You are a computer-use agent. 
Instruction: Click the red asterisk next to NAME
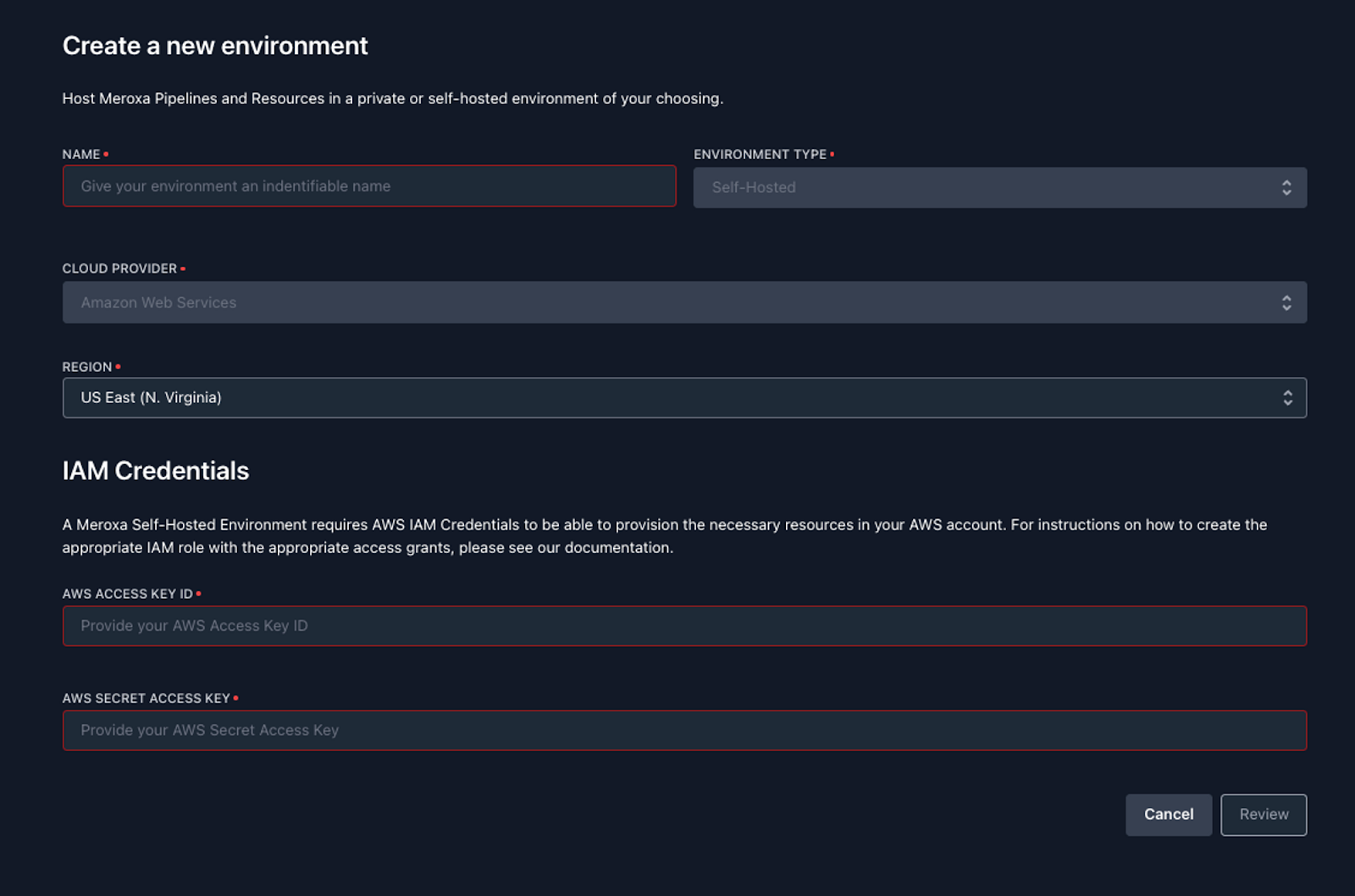tap(106, 153)
